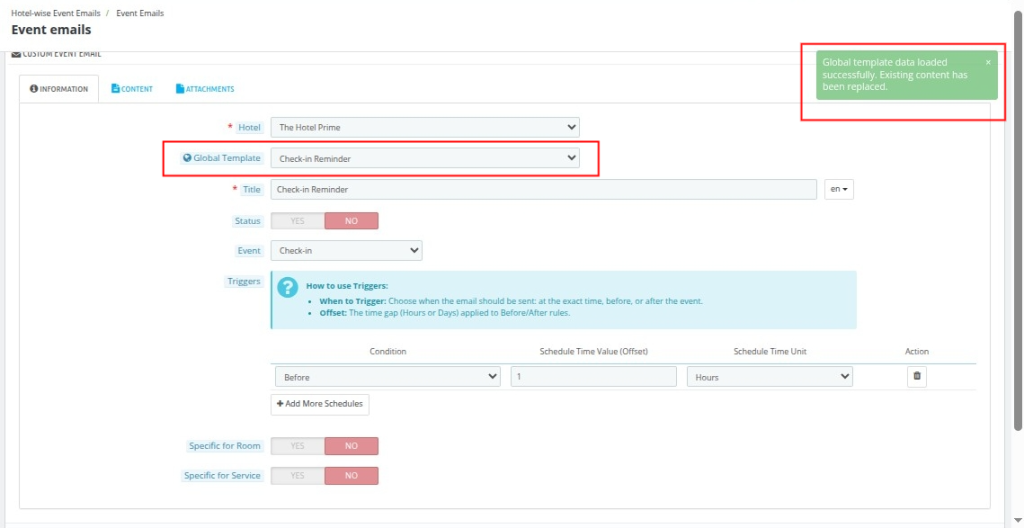Open the en language selector

(838, 189)
